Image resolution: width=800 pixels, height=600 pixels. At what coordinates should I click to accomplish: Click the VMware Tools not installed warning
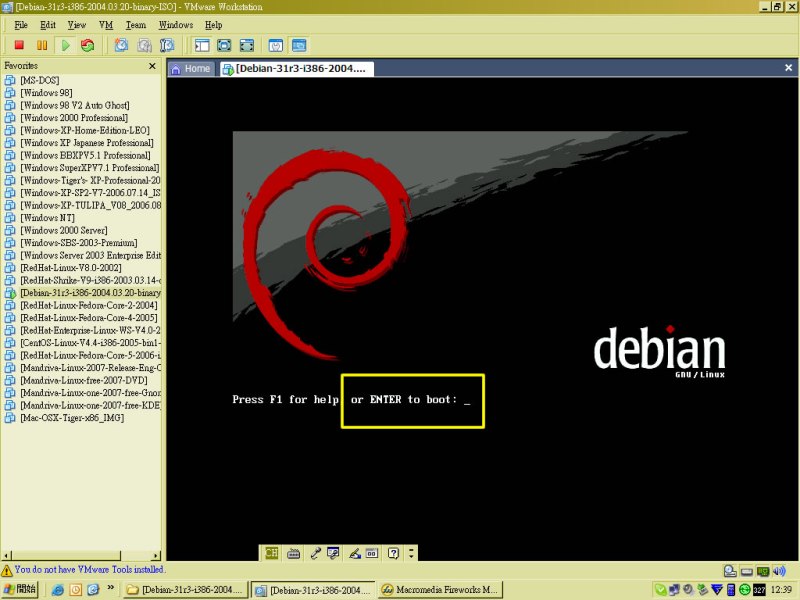pyautogui.click(x=90, y=569)
